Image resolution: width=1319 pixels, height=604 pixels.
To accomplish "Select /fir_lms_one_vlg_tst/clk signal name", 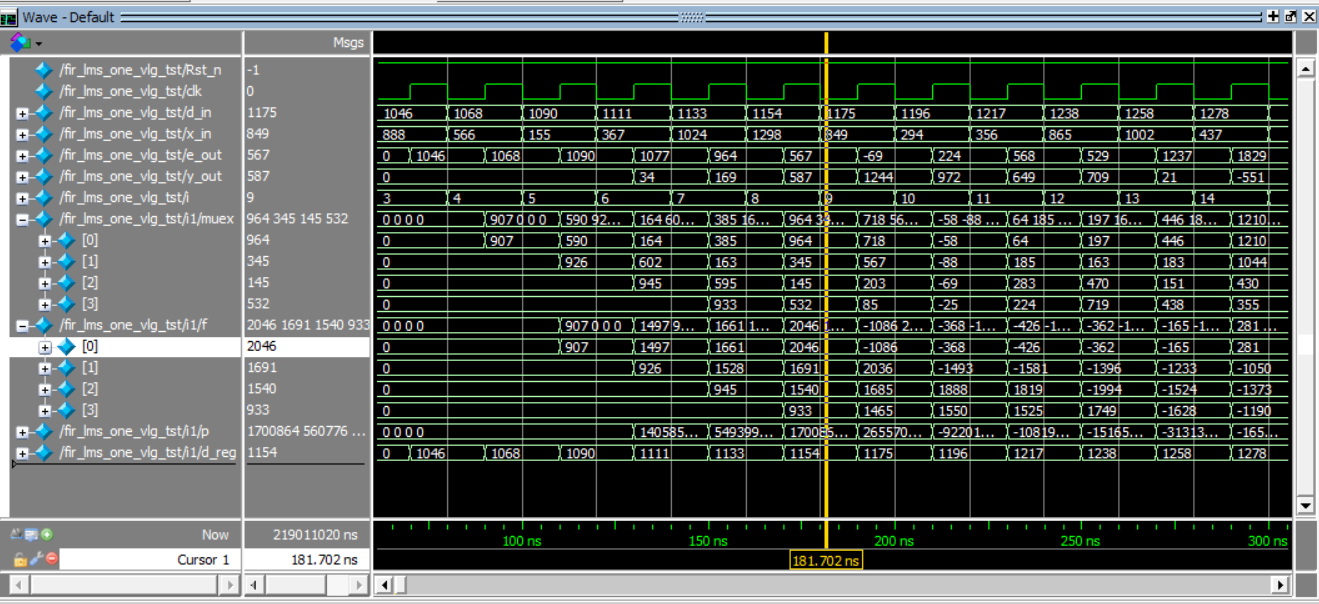I will (131, 91).
